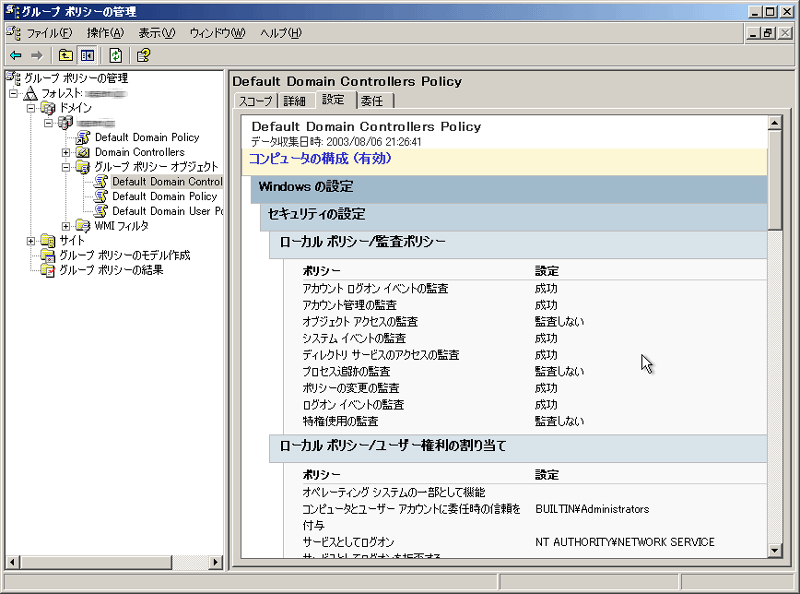Click the Refresh toolbar icon

coord(116,55)
